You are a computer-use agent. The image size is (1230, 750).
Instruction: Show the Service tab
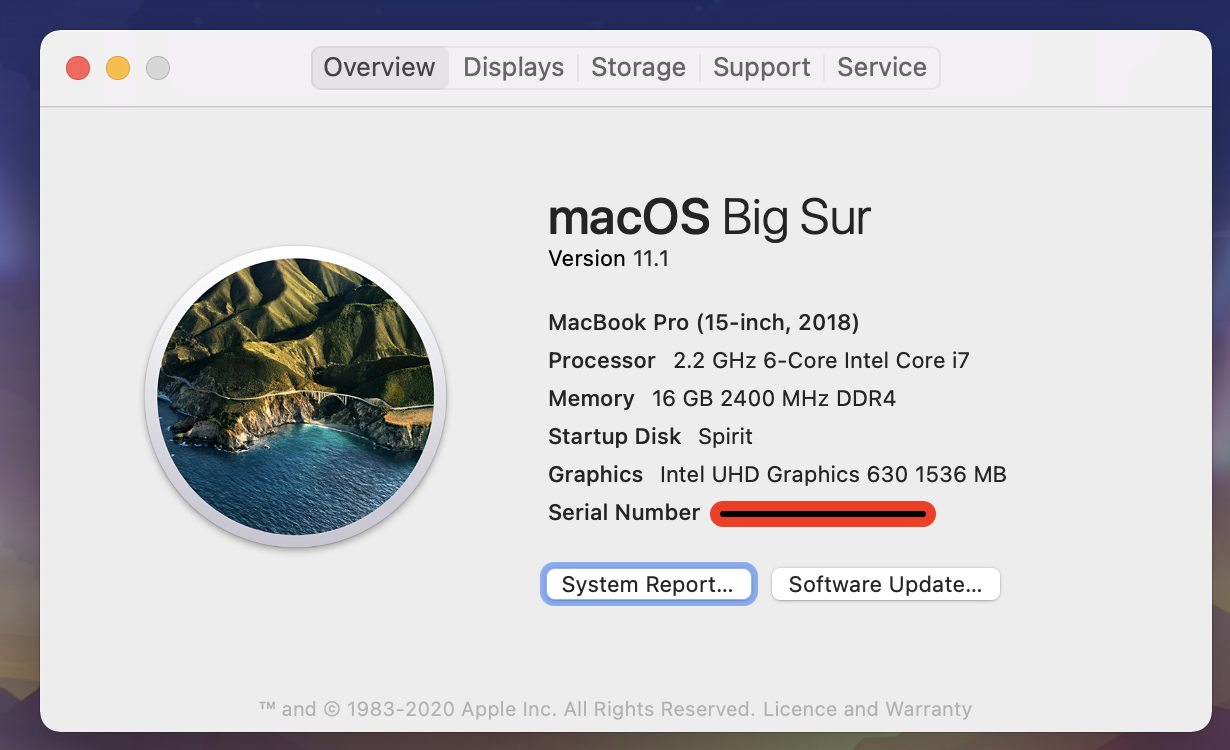pos(881,68)
